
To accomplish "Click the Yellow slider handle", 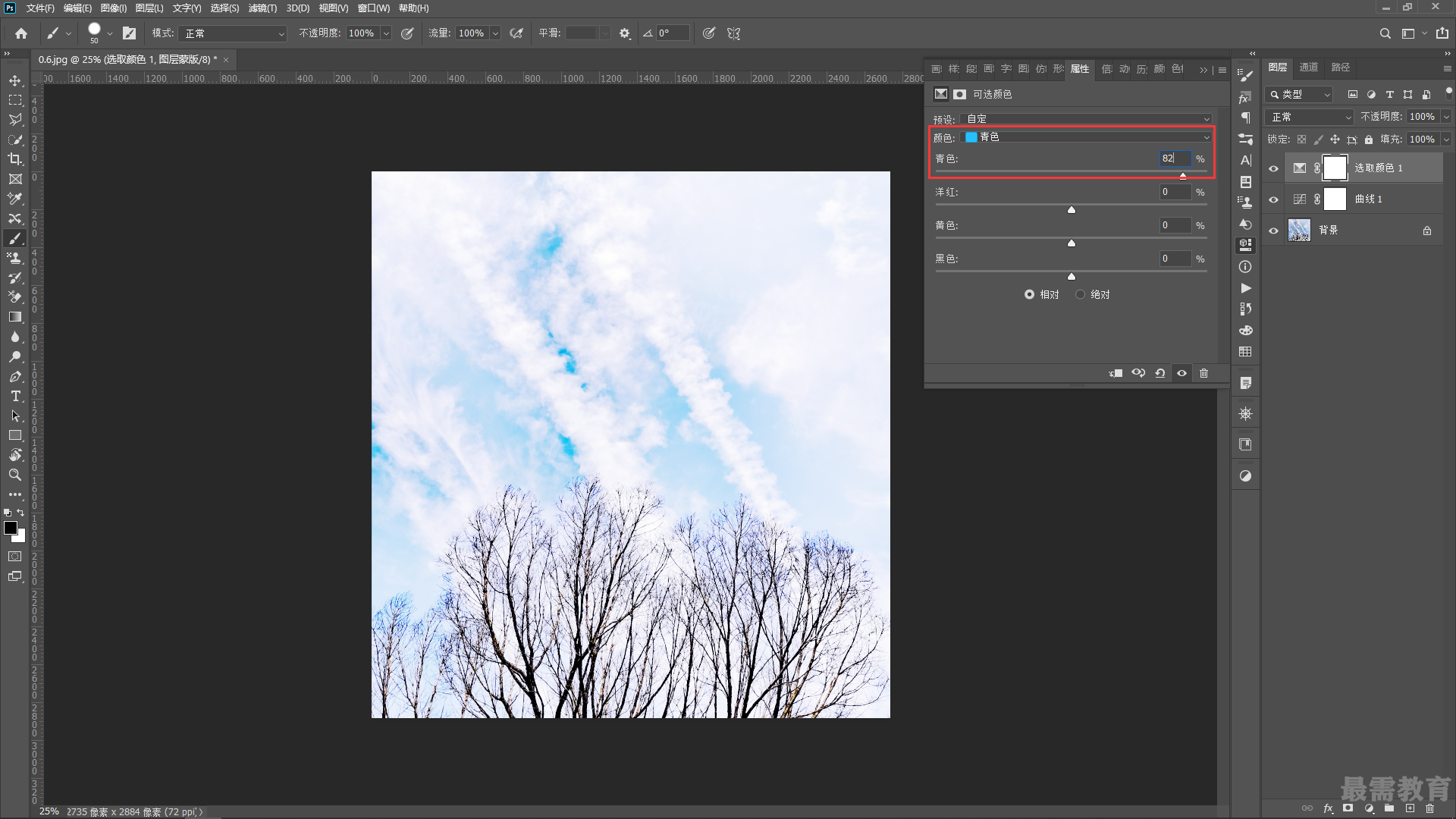I will point(1072,243).
